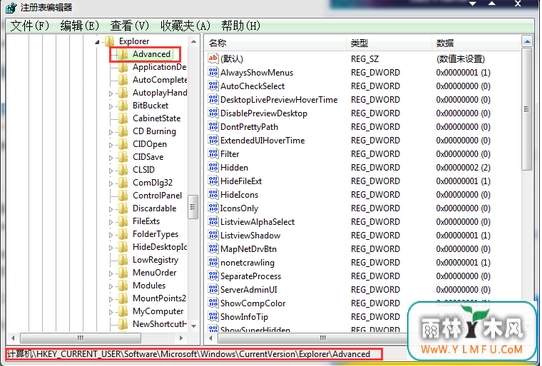
Task: Select the FolderTypes tree item
Action: tap(155, 234)
